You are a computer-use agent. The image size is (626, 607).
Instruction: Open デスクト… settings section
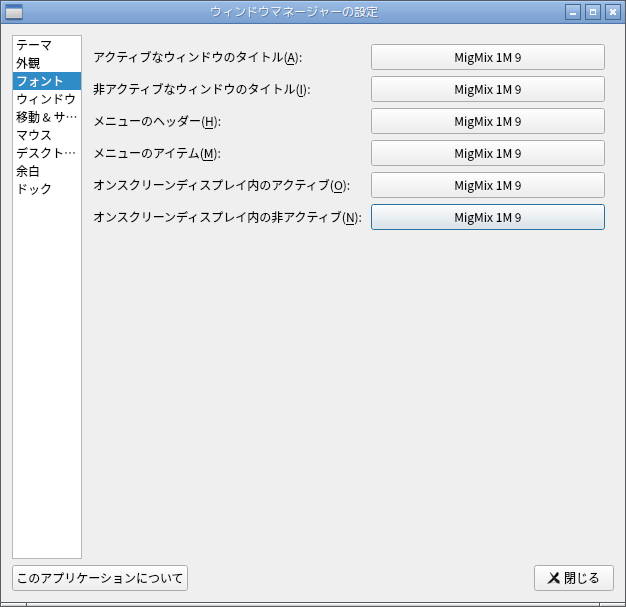pyautogui.click(x=47, y=153)
